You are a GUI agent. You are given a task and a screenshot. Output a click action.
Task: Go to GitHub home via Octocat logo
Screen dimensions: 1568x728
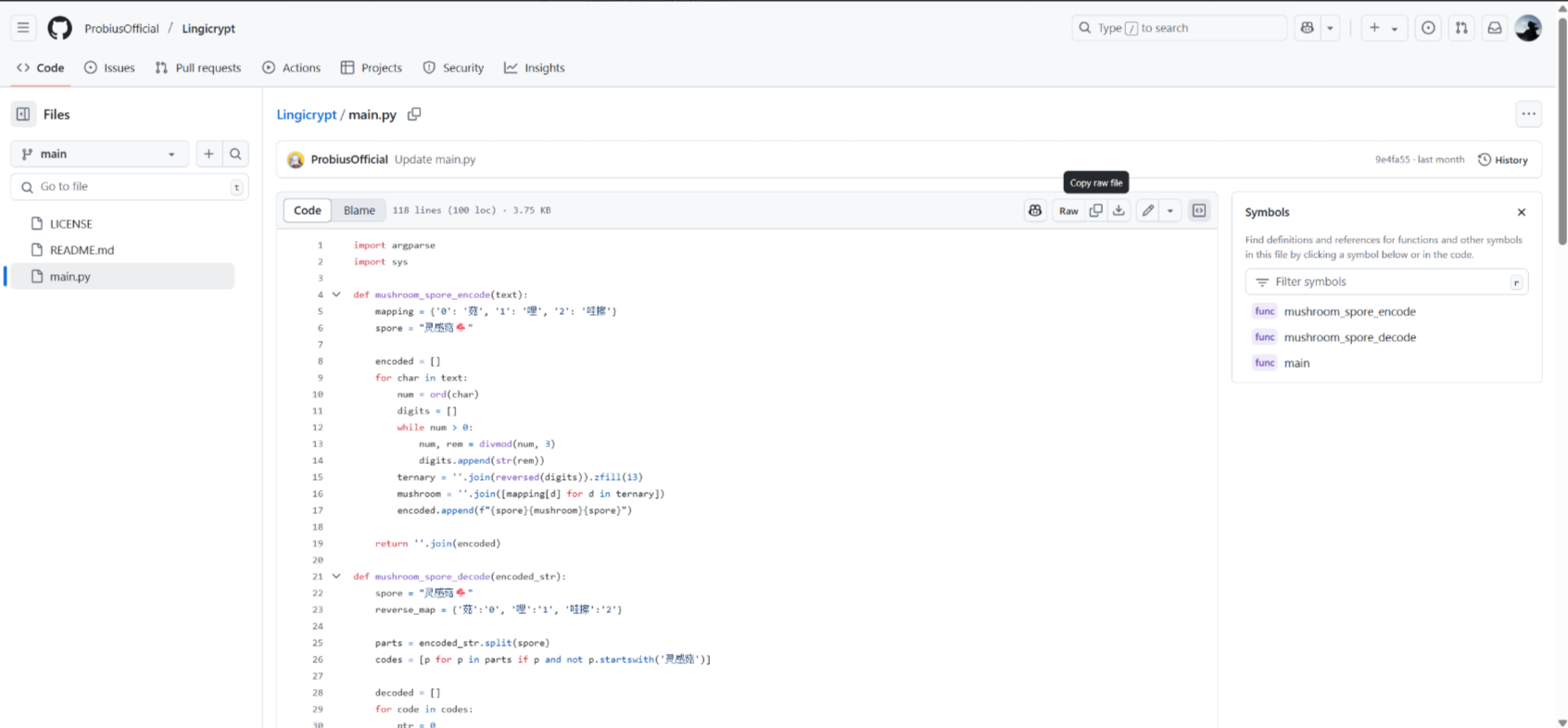pos(59,28)
